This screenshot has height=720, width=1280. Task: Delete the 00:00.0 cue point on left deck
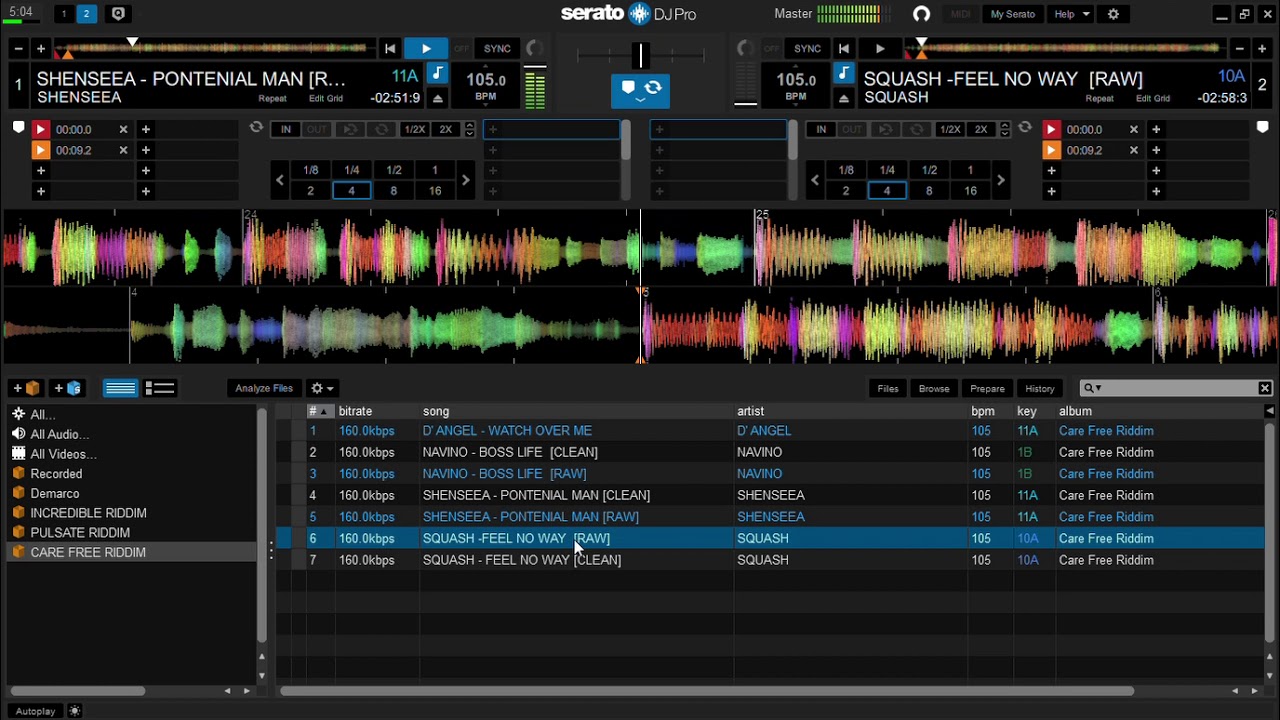click(123, 129)
